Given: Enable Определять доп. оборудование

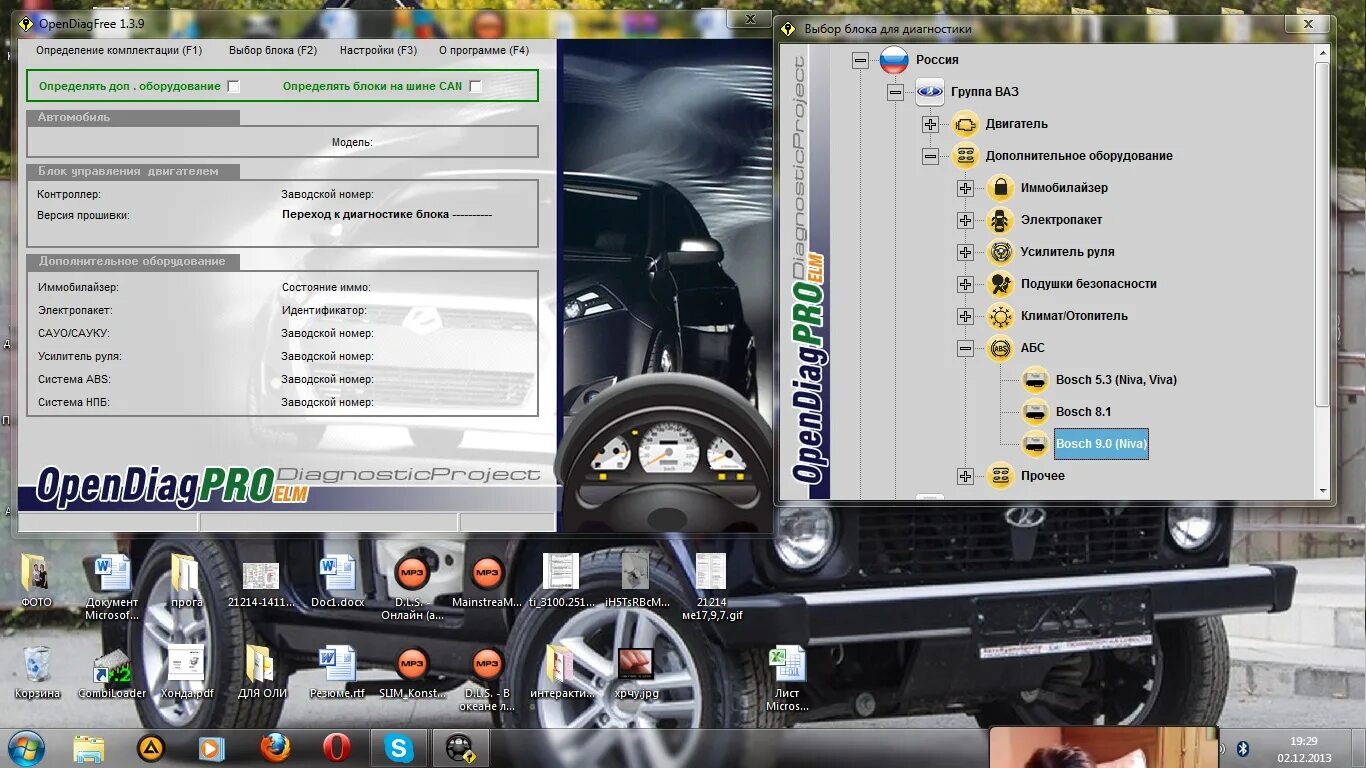Looking at the screenshot, I should (x=234, y=86).
